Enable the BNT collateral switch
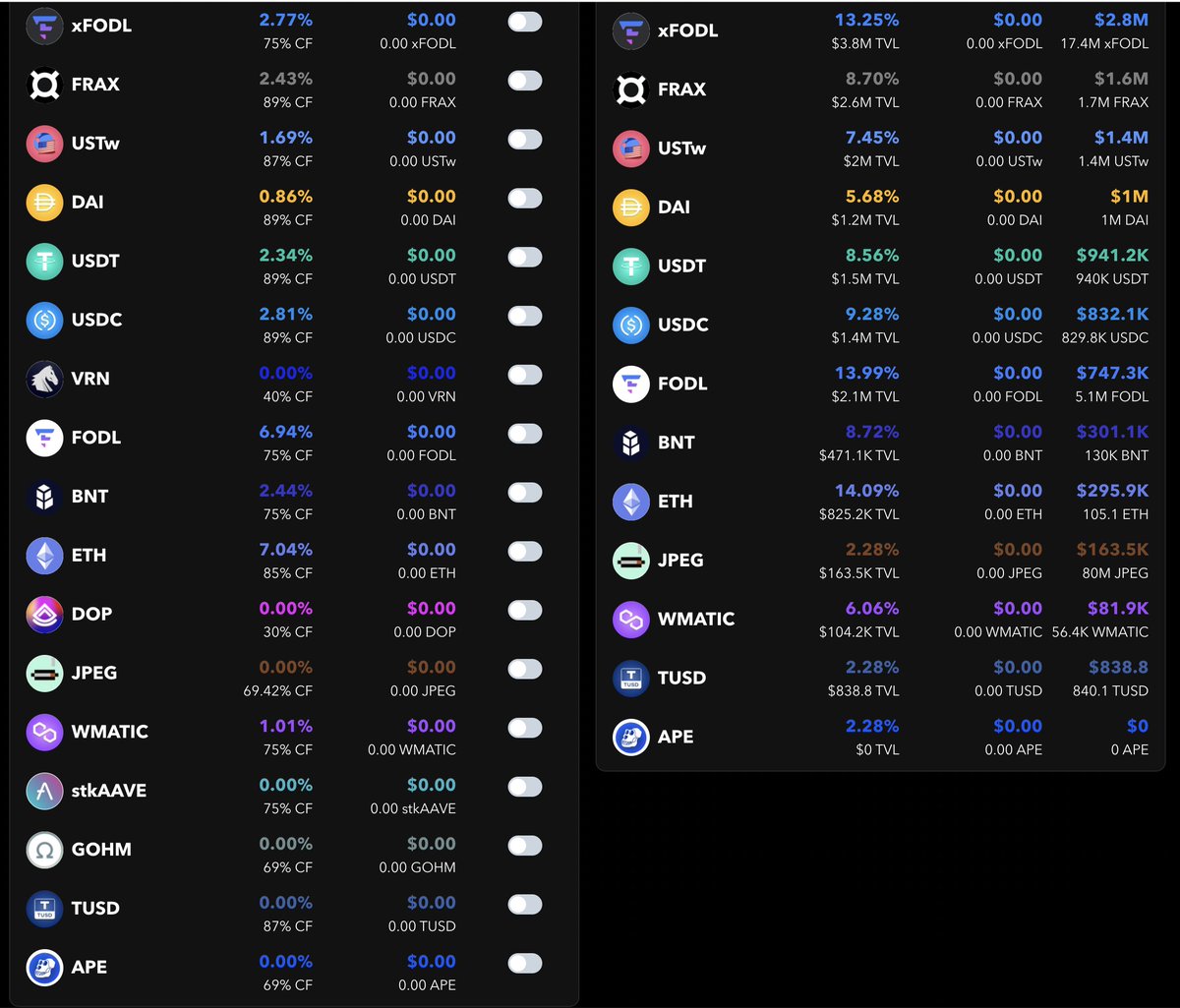 pos(525,493)
